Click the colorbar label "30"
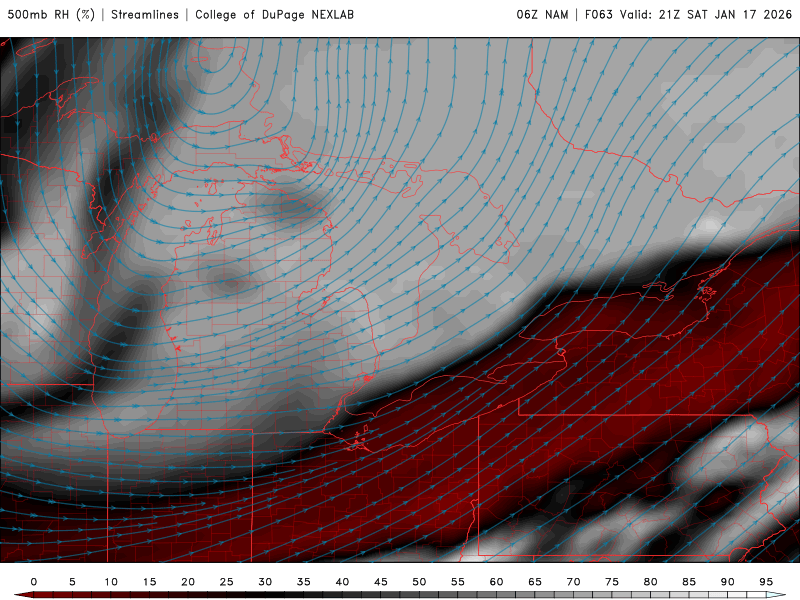The image size is (800, 600). 265,582
